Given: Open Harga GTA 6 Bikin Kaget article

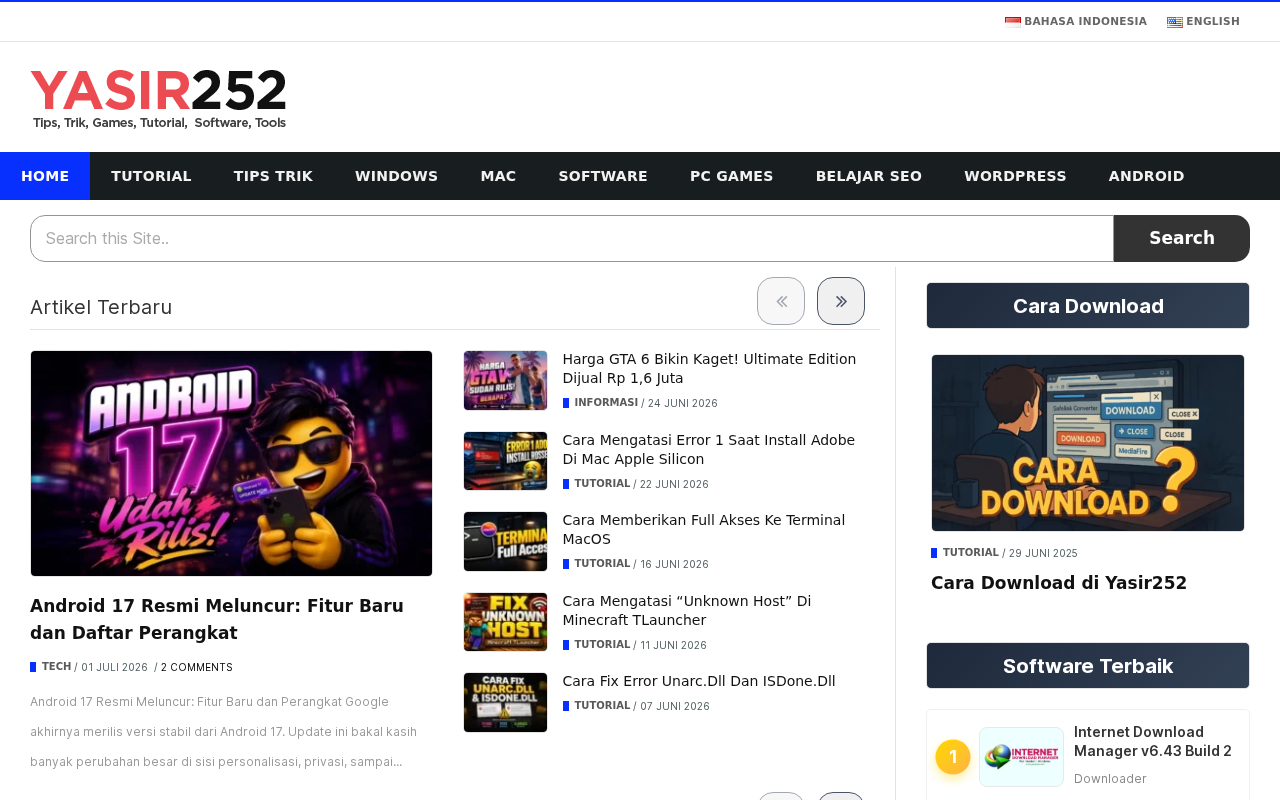Looking at the screenshot, I should pyautogui.click(x=709, y=368).
